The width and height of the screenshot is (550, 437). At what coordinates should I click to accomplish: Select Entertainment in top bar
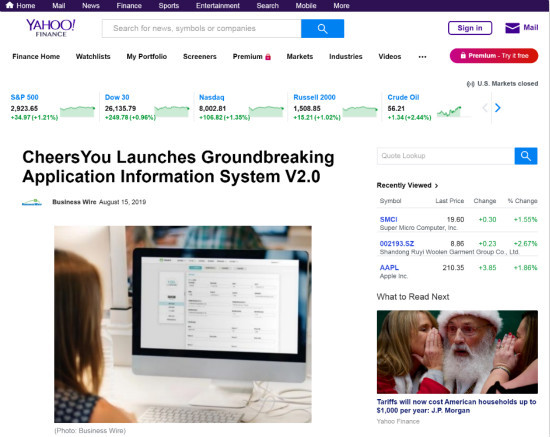coord(217,6)
